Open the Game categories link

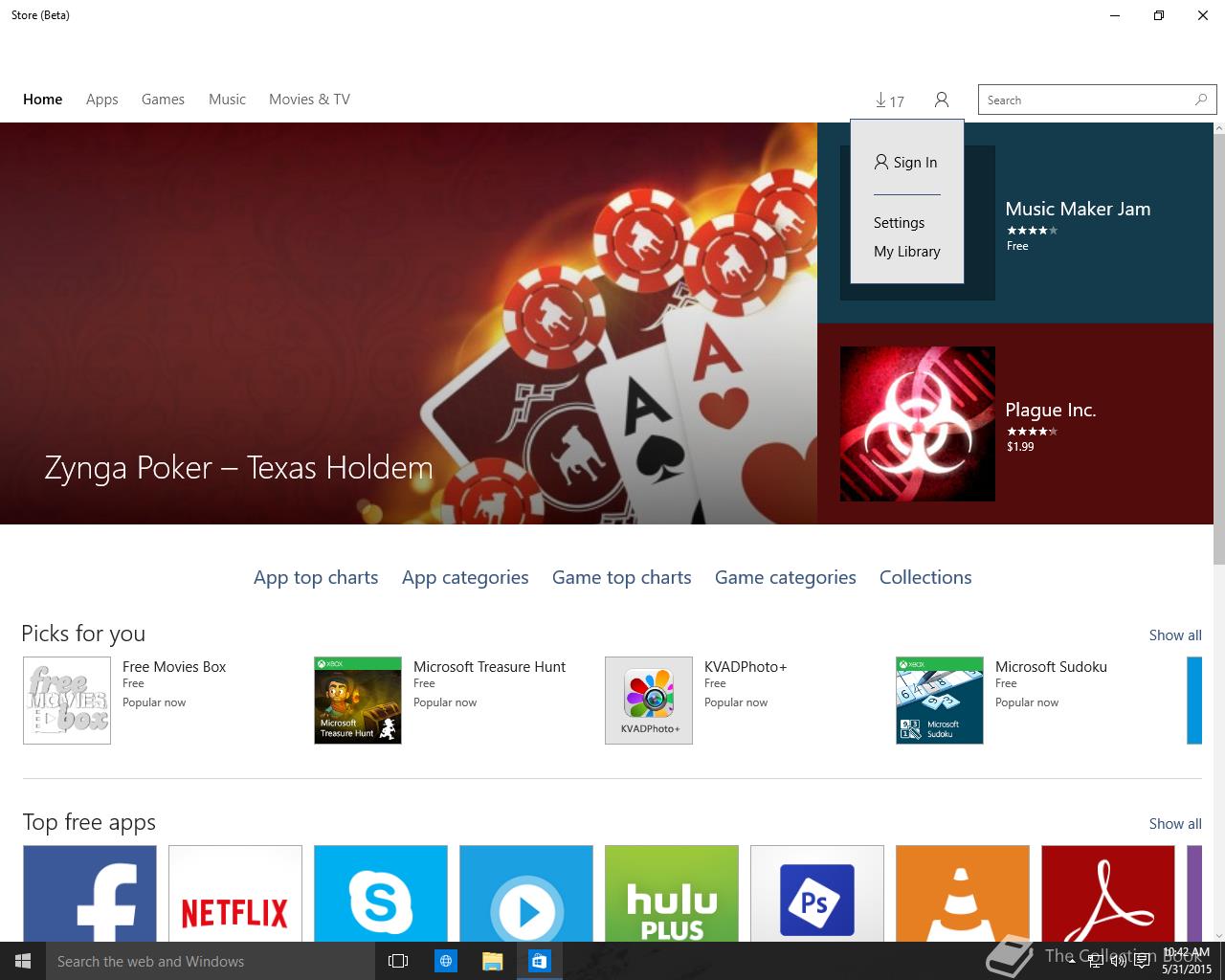pyautogui.click(x=786, y=577)
